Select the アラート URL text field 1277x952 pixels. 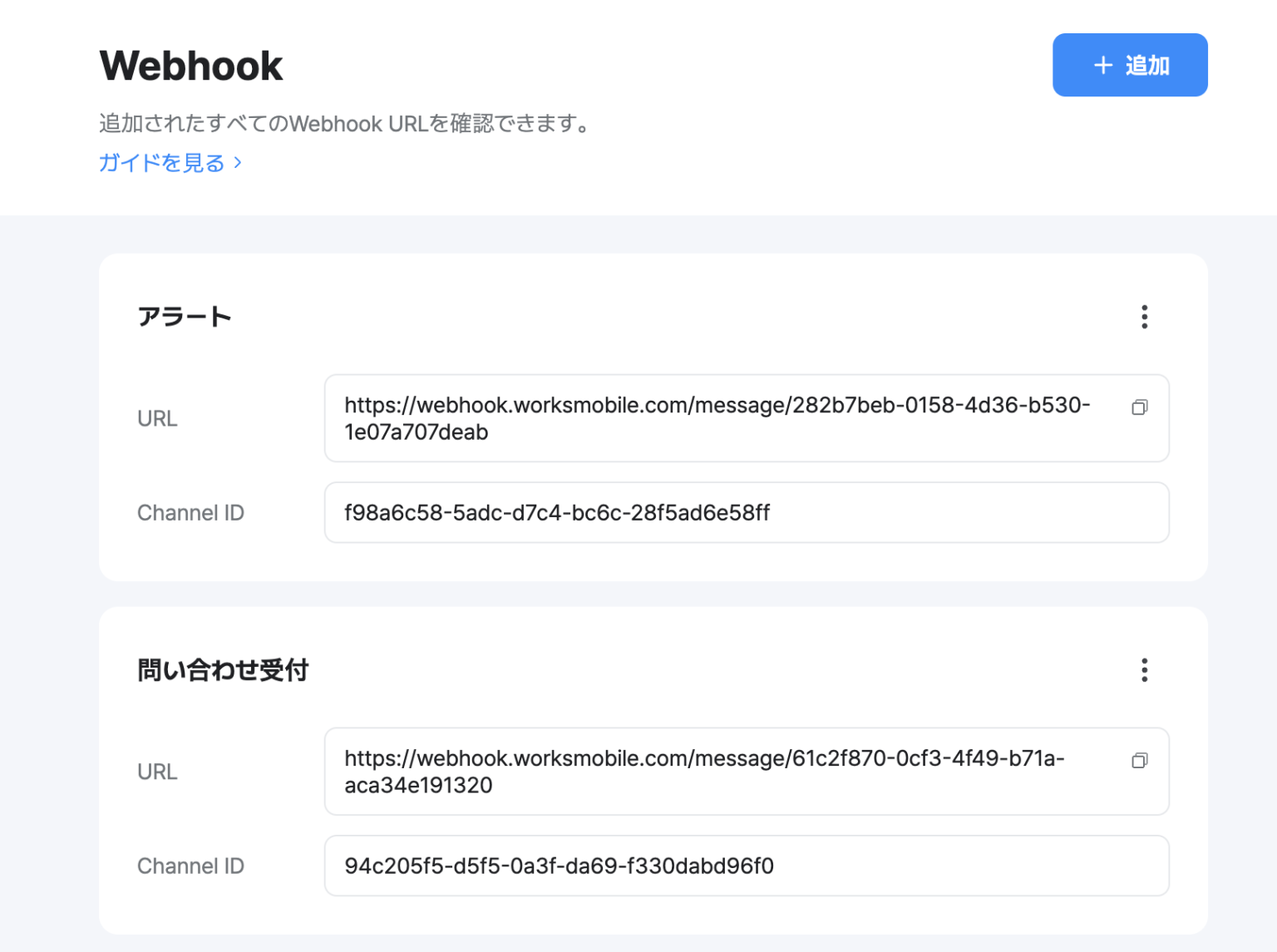746,418
